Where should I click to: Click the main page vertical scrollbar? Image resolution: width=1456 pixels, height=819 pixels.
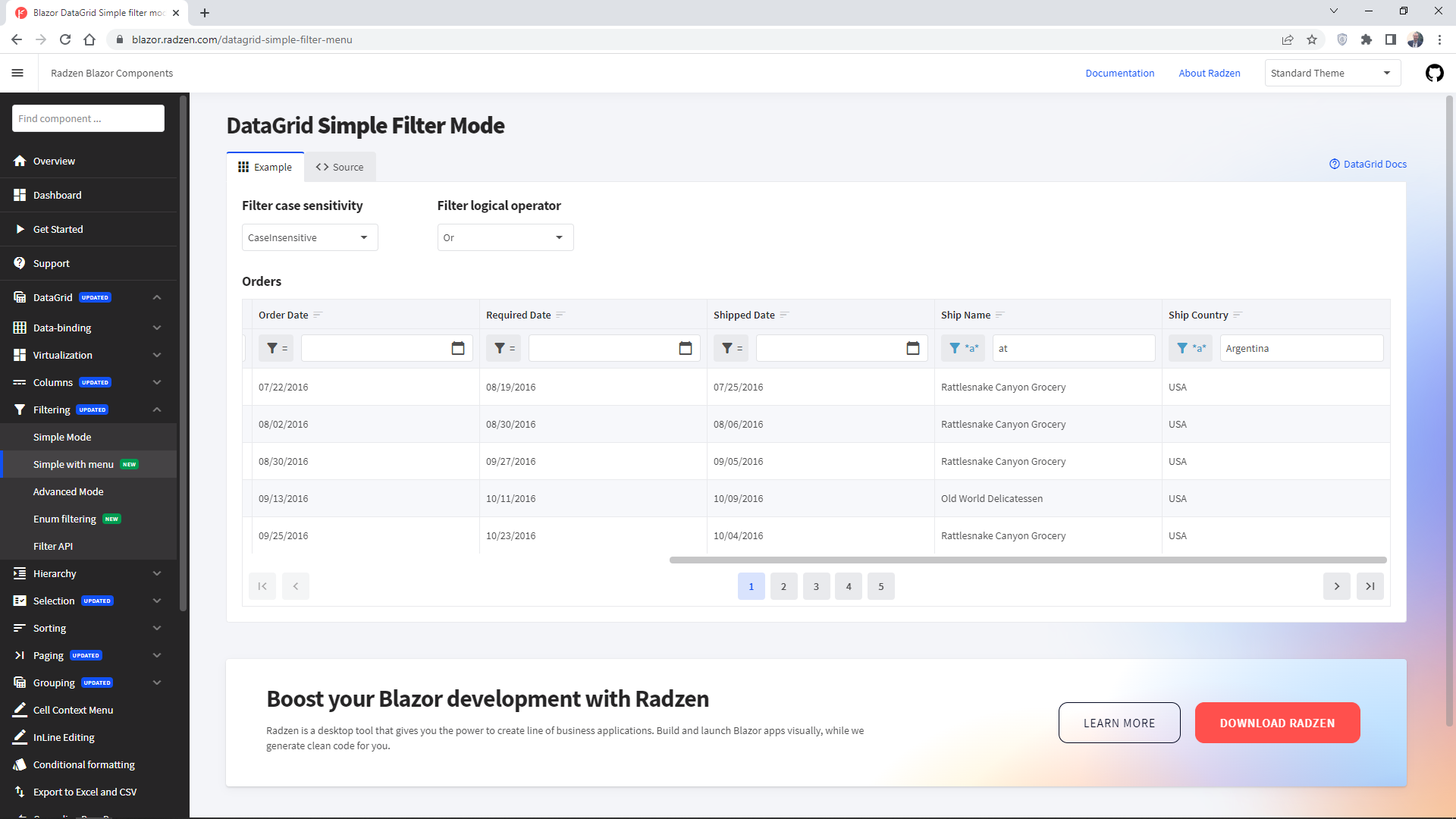1450,409
